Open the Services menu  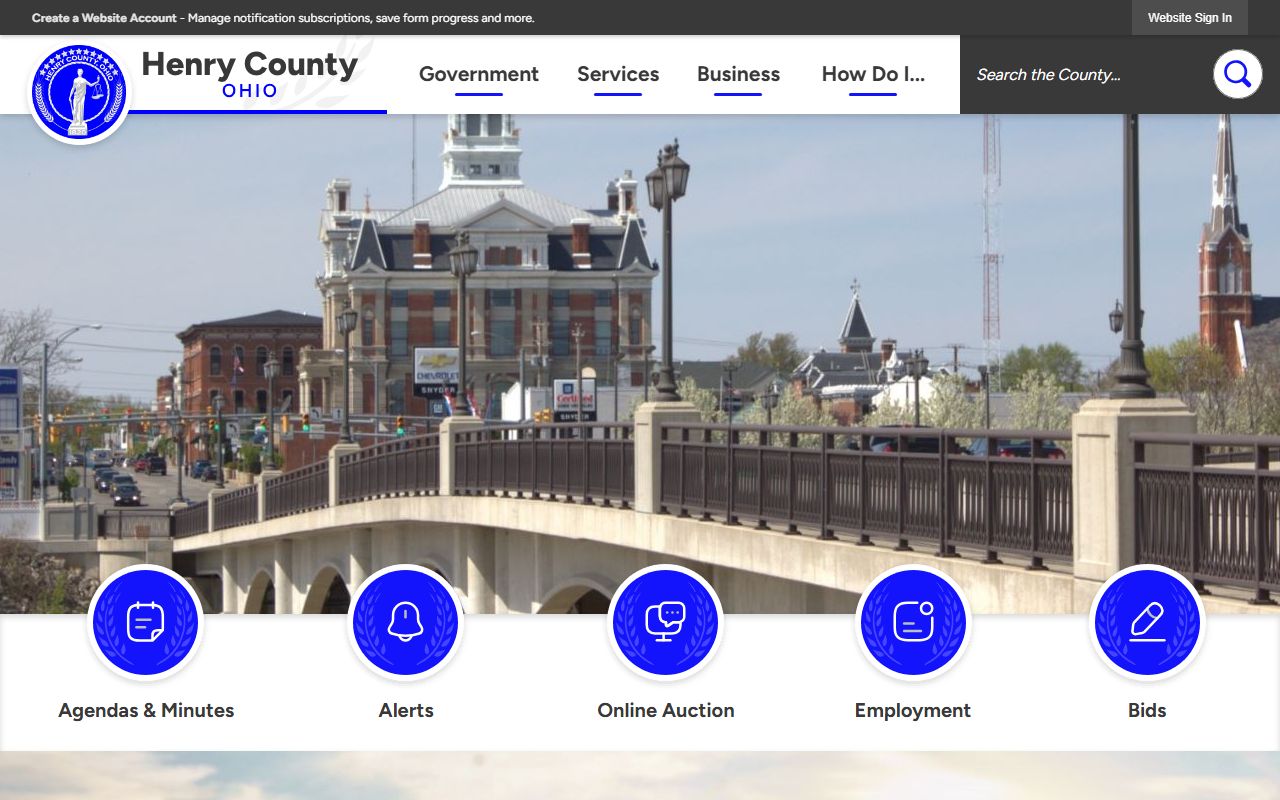pos(618,75)
